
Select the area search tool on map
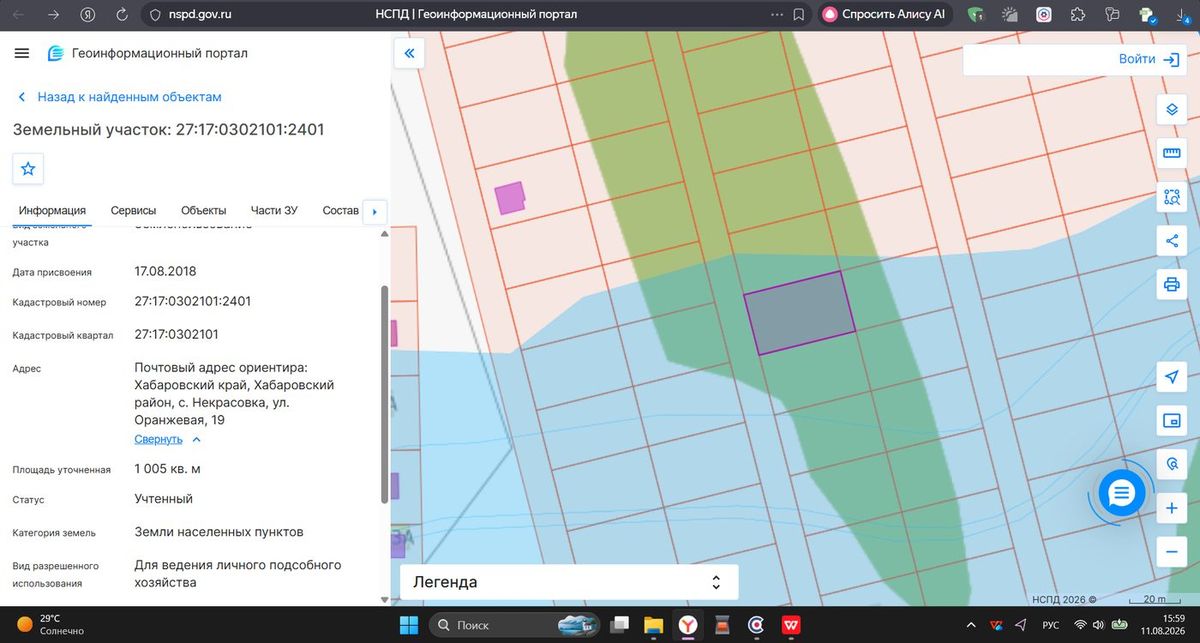pyautogui.click(x=1172, y=198)
